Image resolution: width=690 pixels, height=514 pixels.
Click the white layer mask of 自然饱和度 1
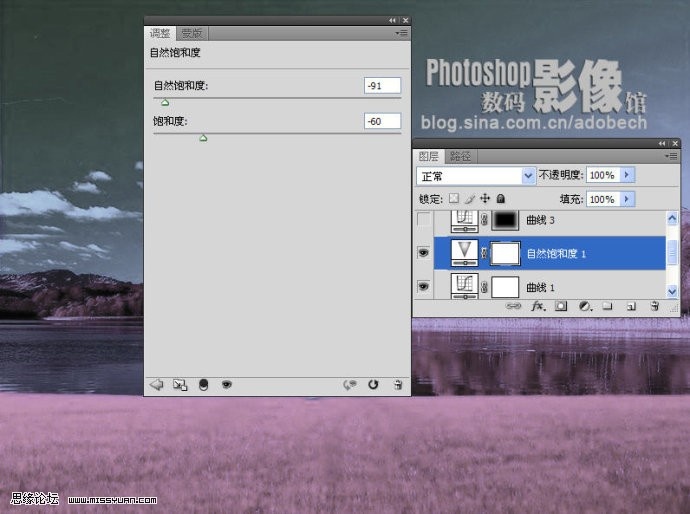click(505, 253)
